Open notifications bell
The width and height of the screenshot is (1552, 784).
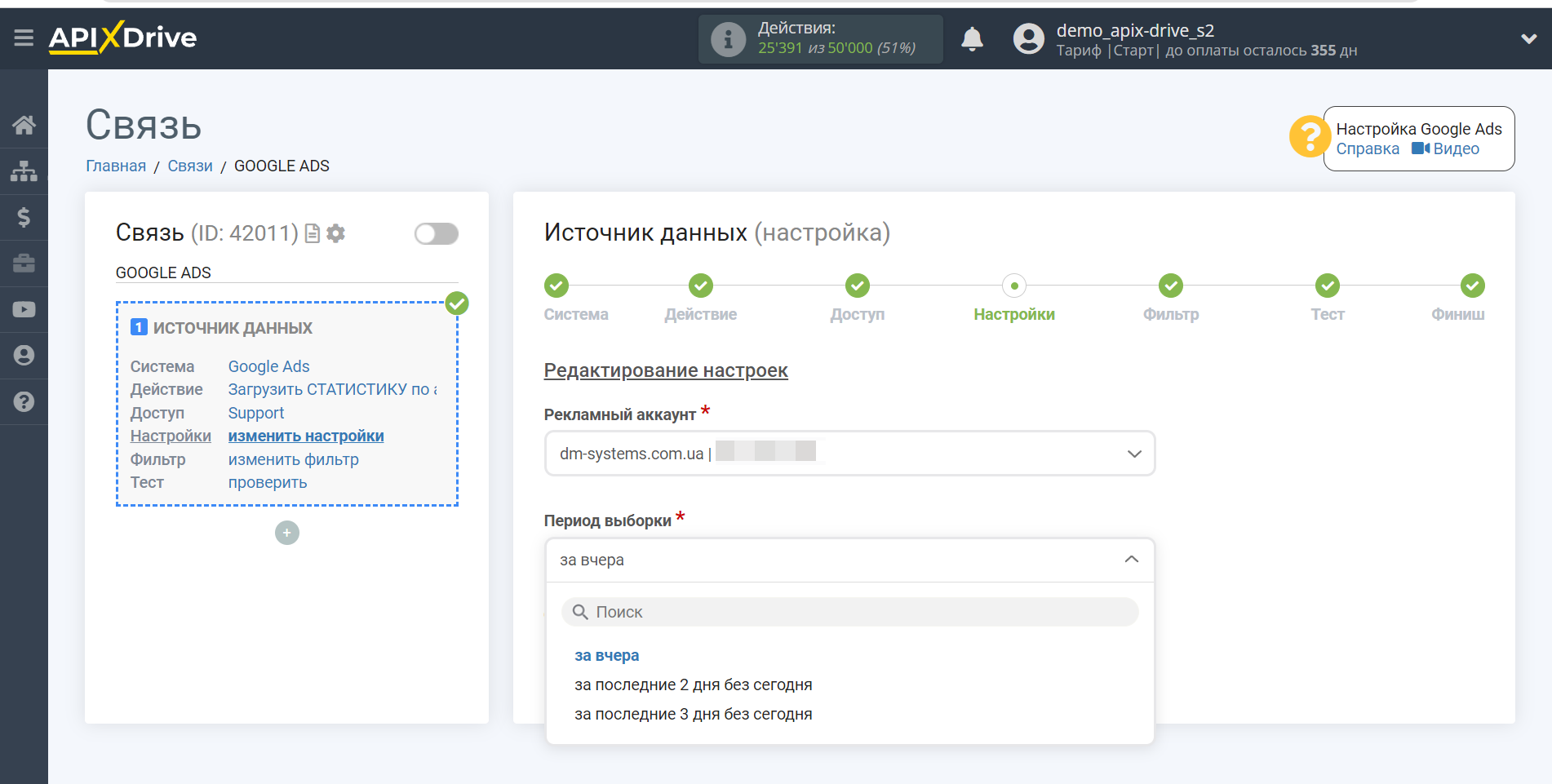pos(972,38)
